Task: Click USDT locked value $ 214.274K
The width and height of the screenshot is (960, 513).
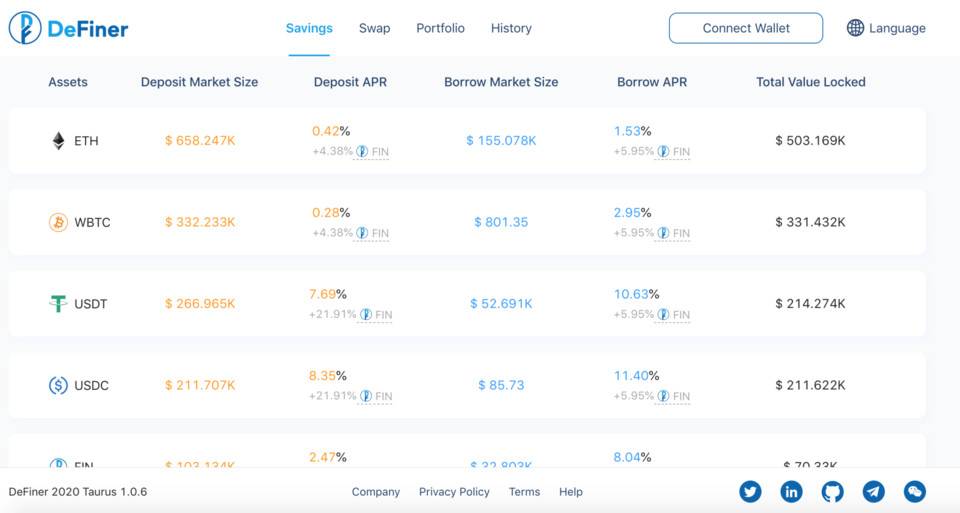Action: [810, 304]
